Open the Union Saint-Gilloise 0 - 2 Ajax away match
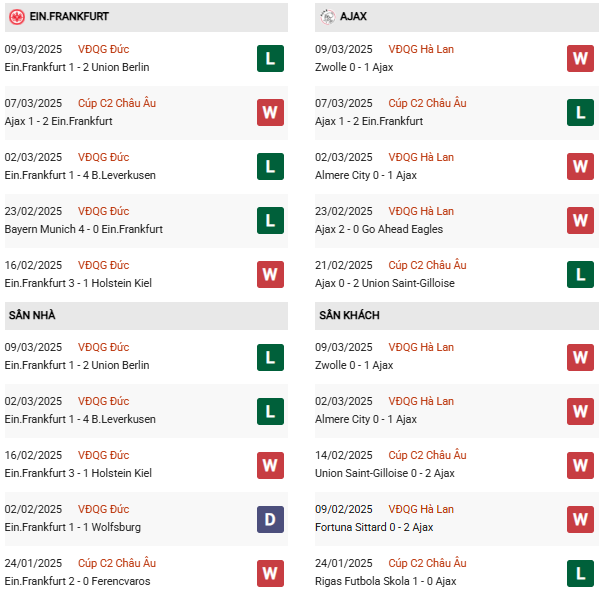Screen dimensions: 600x592 tap(384, 473)
